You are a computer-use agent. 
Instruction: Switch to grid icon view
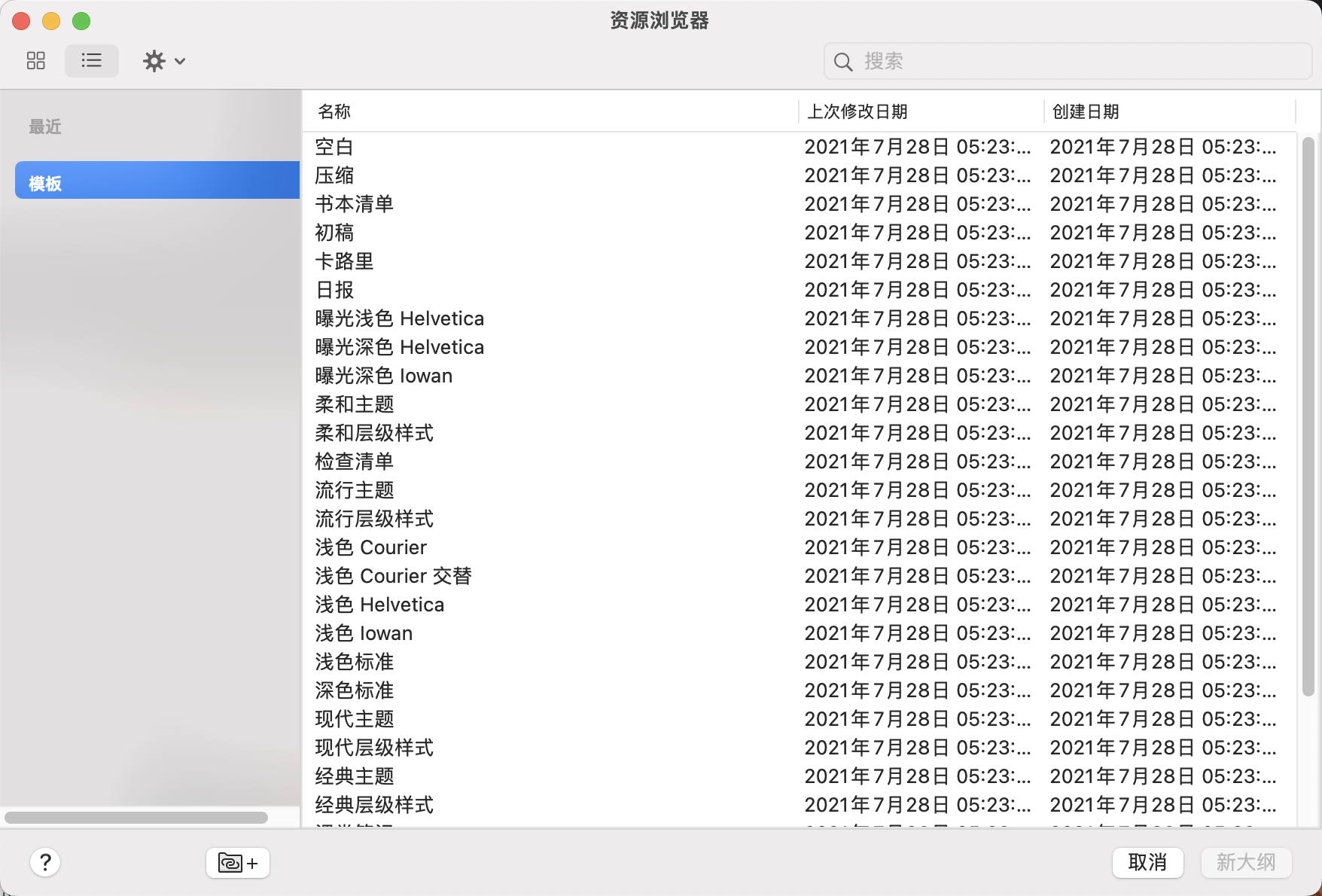[x=36, y=61]
